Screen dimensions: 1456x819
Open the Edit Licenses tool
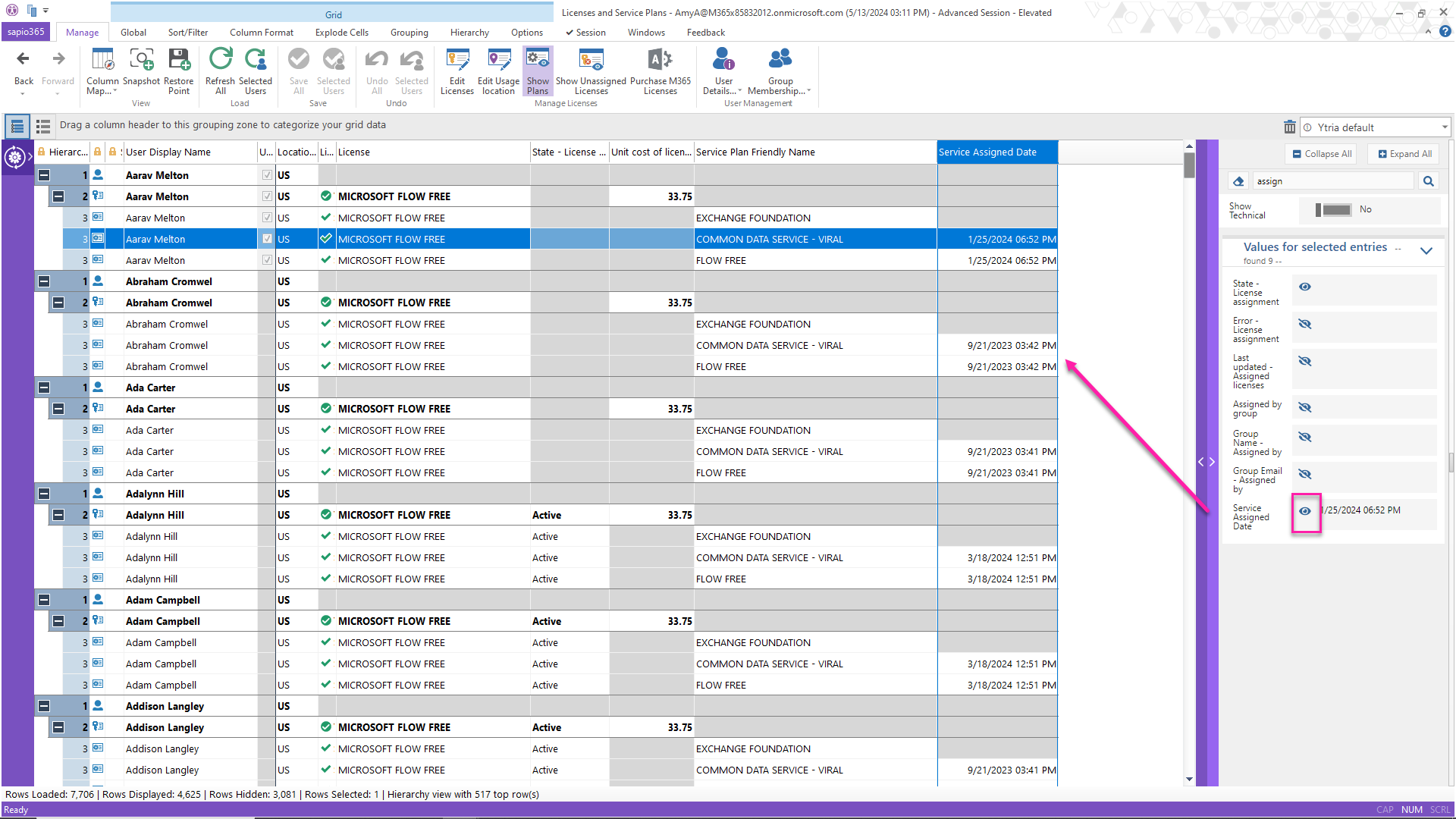coord(457,71)
